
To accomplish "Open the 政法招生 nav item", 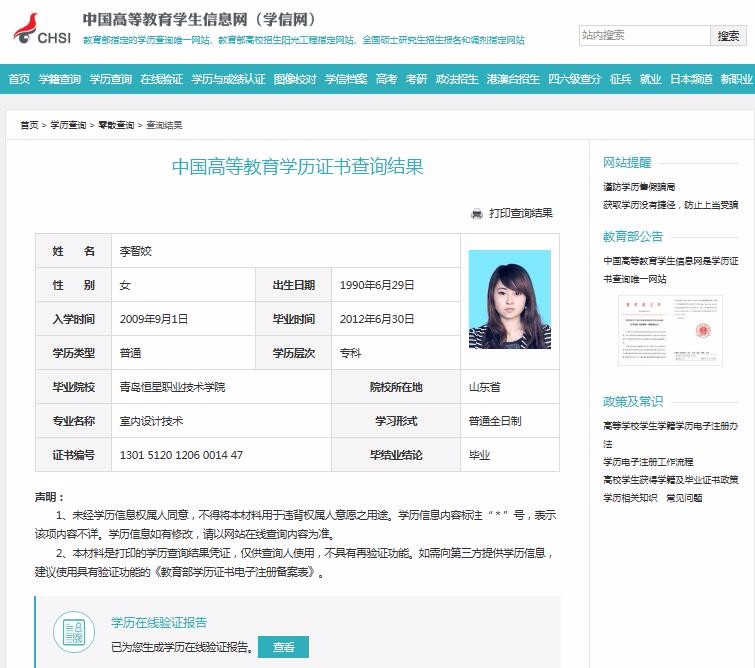I will point(457,79).
